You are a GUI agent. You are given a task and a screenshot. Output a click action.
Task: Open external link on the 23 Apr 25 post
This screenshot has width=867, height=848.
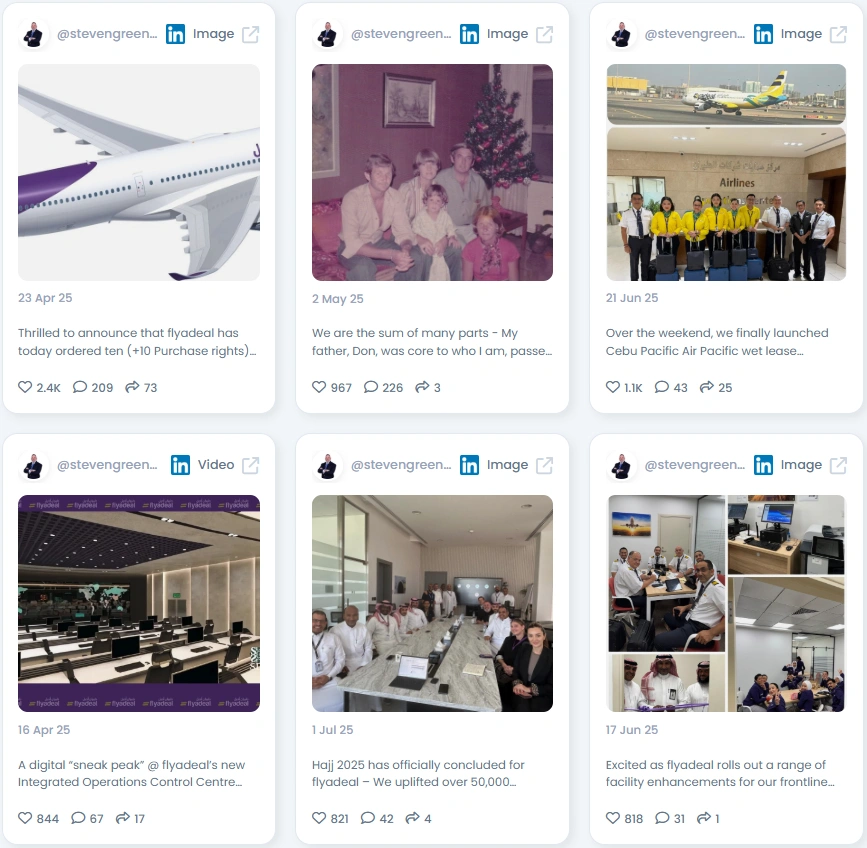pos(250,34)
